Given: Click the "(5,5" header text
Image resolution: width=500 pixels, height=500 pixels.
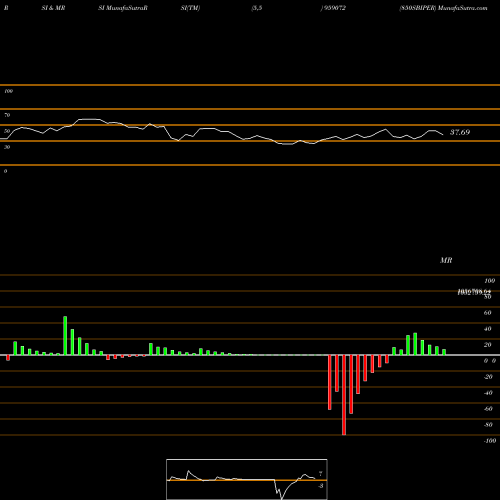Looking at the screenshot, I should (x=257, y=8).
